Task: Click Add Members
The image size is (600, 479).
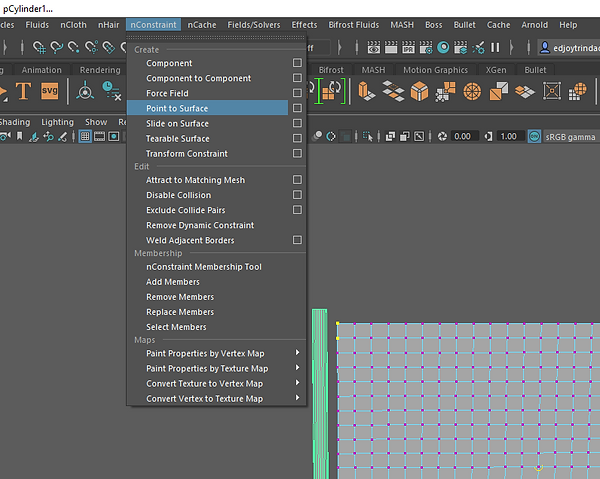Action: 173,282
